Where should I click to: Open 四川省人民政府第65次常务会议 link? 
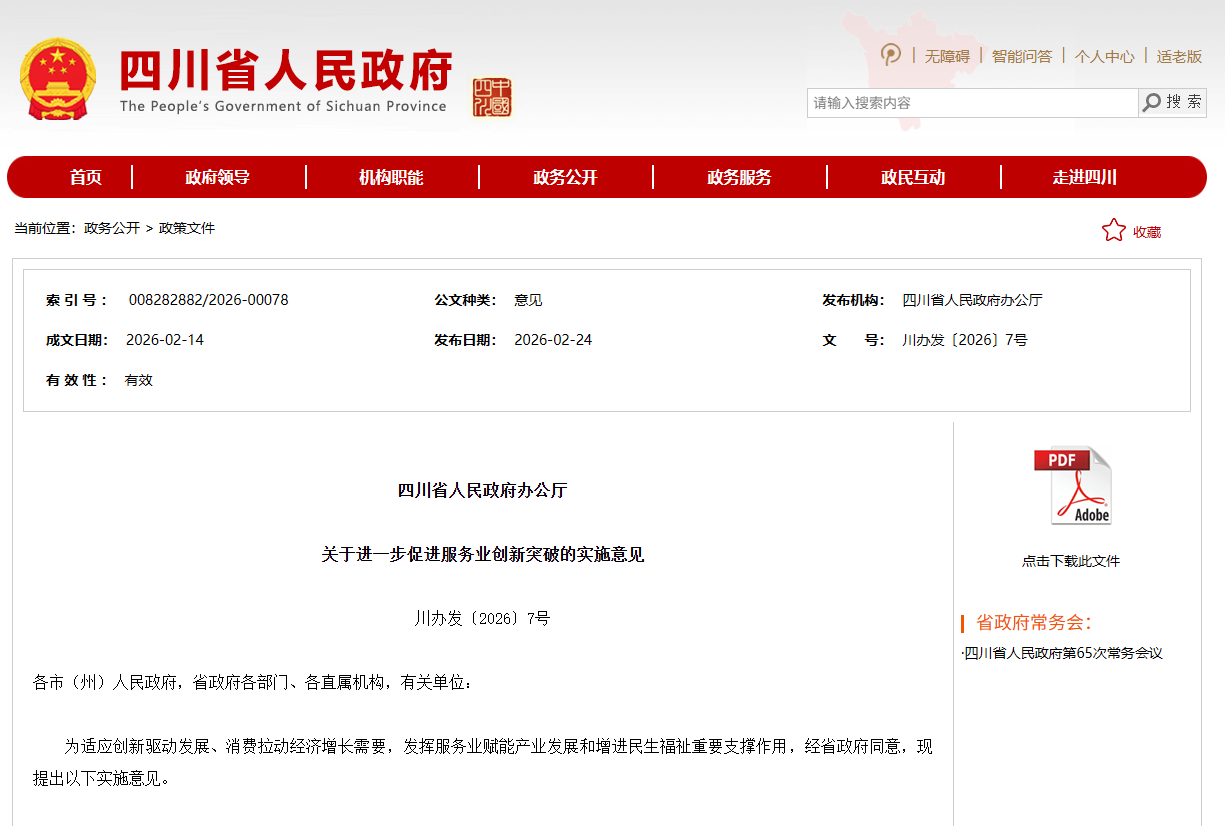click(1064, 653)
